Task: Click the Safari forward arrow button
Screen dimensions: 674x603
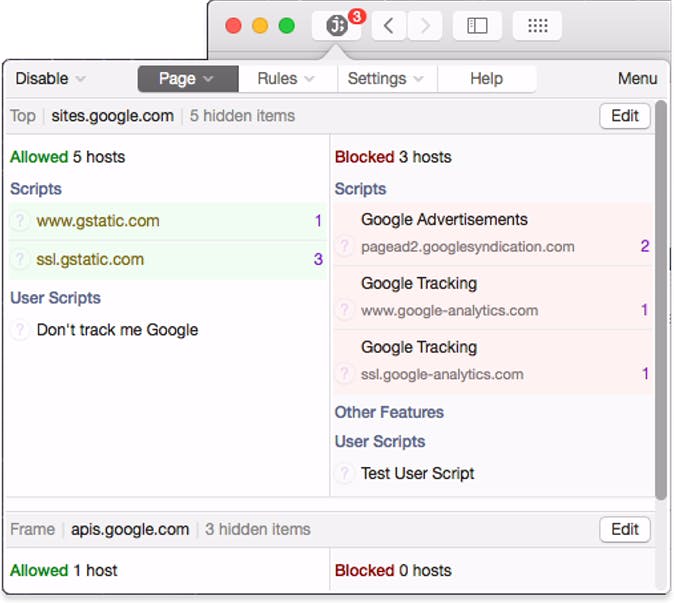Action: [425, 26]
